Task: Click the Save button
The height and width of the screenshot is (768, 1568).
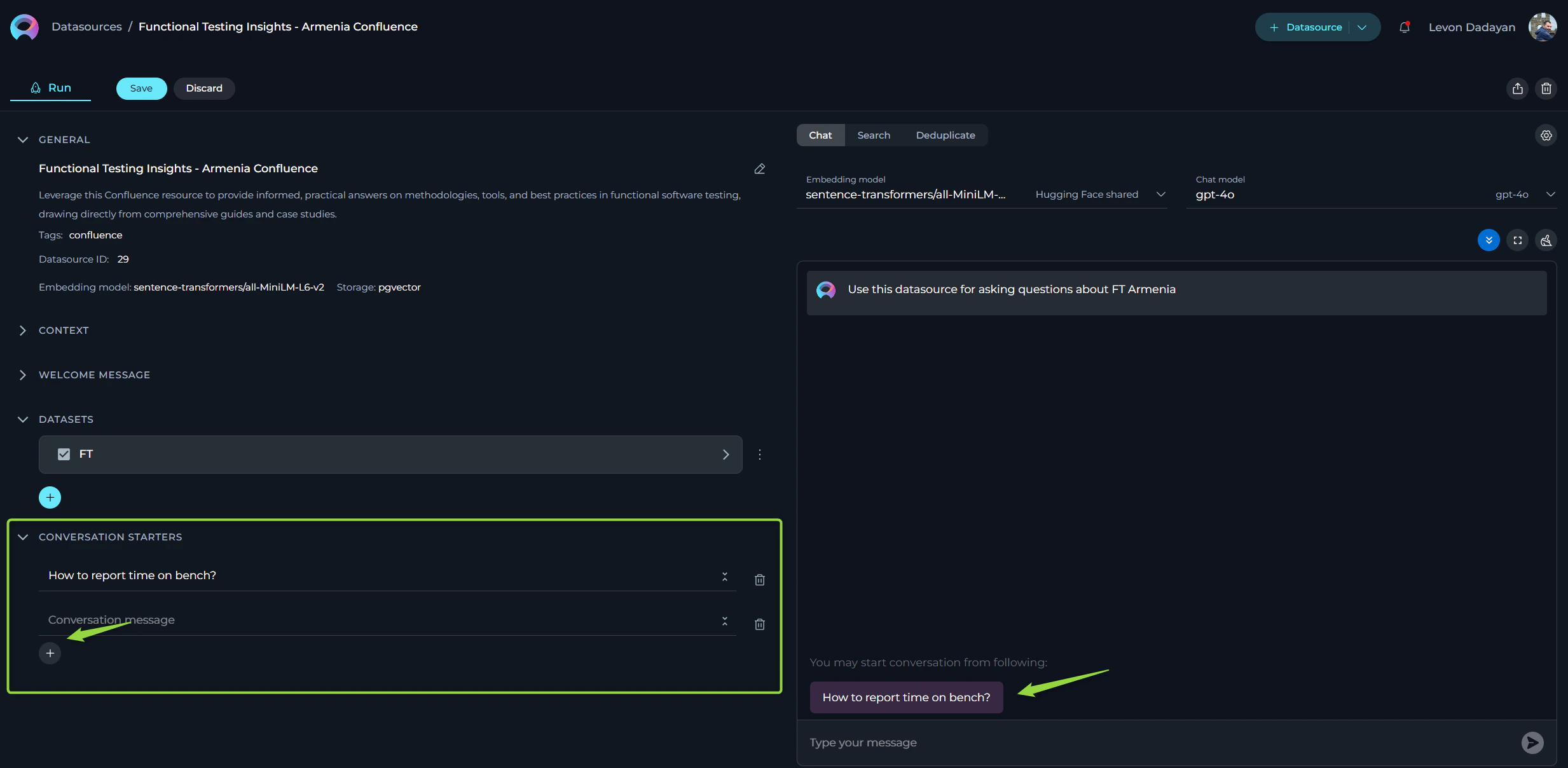Action: 141,88
